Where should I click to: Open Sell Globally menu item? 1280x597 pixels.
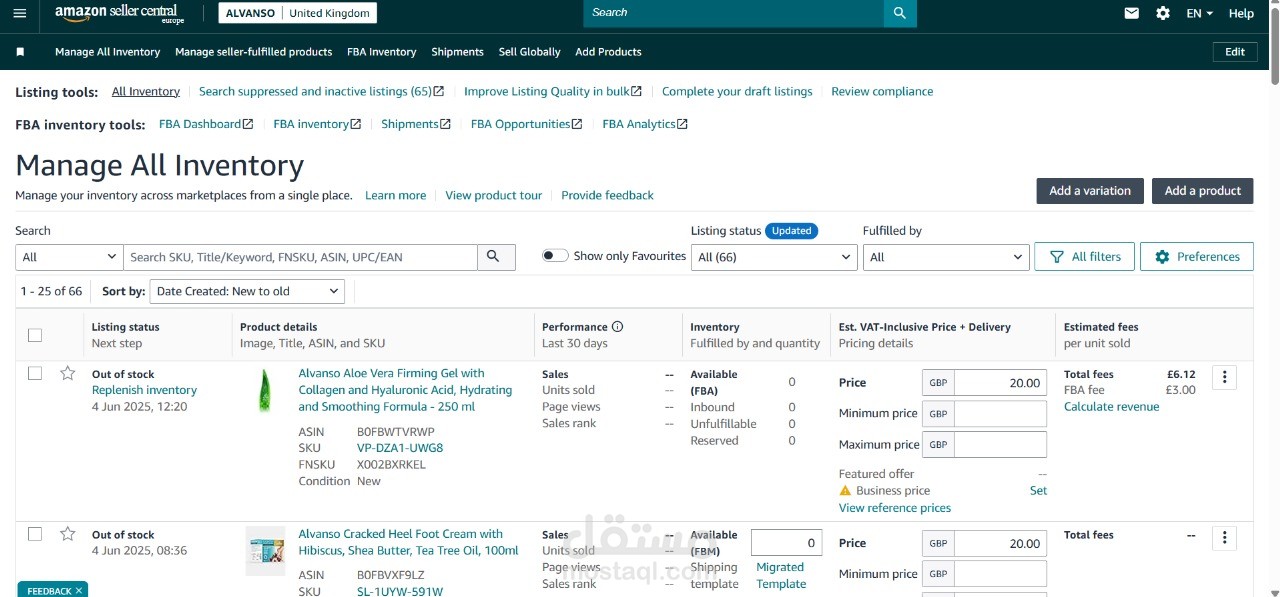coord(529,52)
